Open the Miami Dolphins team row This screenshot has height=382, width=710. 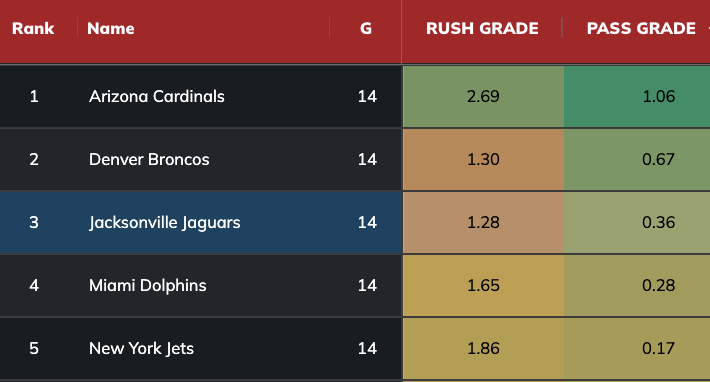[201, 285]
